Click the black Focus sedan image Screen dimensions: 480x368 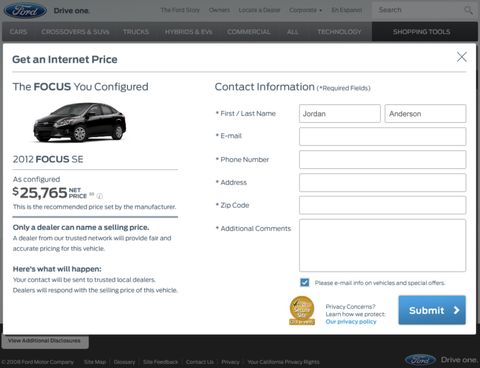click(x=80, y=122)
